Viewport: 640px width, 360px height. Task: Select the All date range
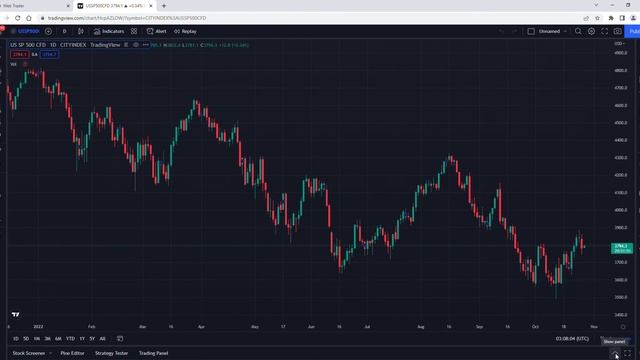pos(102,339)
